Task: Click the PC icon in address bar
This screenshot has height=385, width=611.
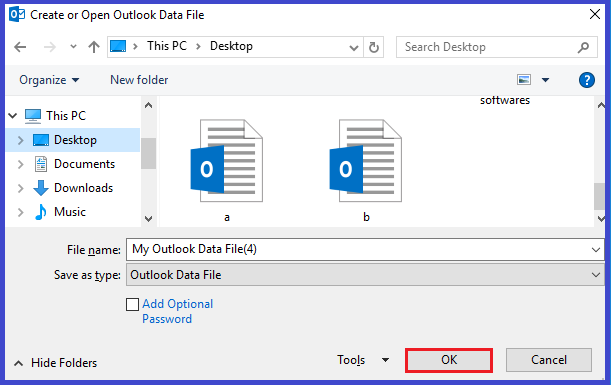Action: pyautogui.click(x=118, y=46)
